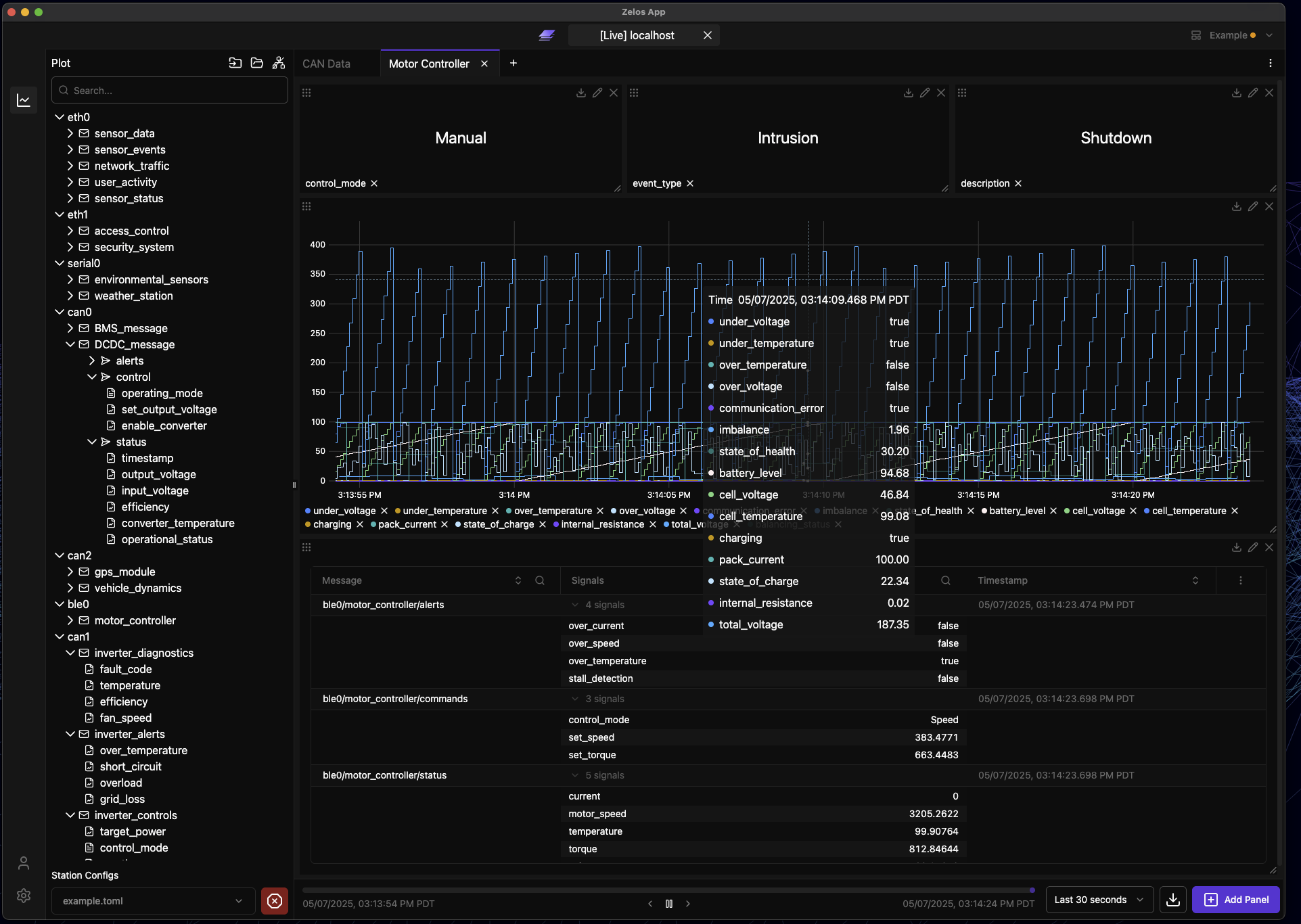Remove control_mode signal from Manual panel
Viewport: 1301px width, 924px height.
click(374, 183)
